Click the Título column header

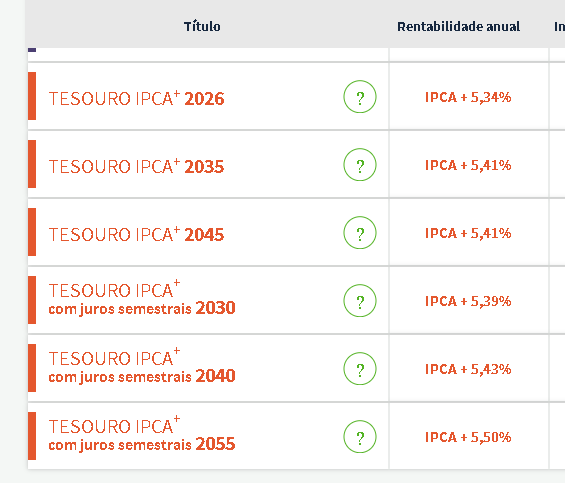pos(202,26)
